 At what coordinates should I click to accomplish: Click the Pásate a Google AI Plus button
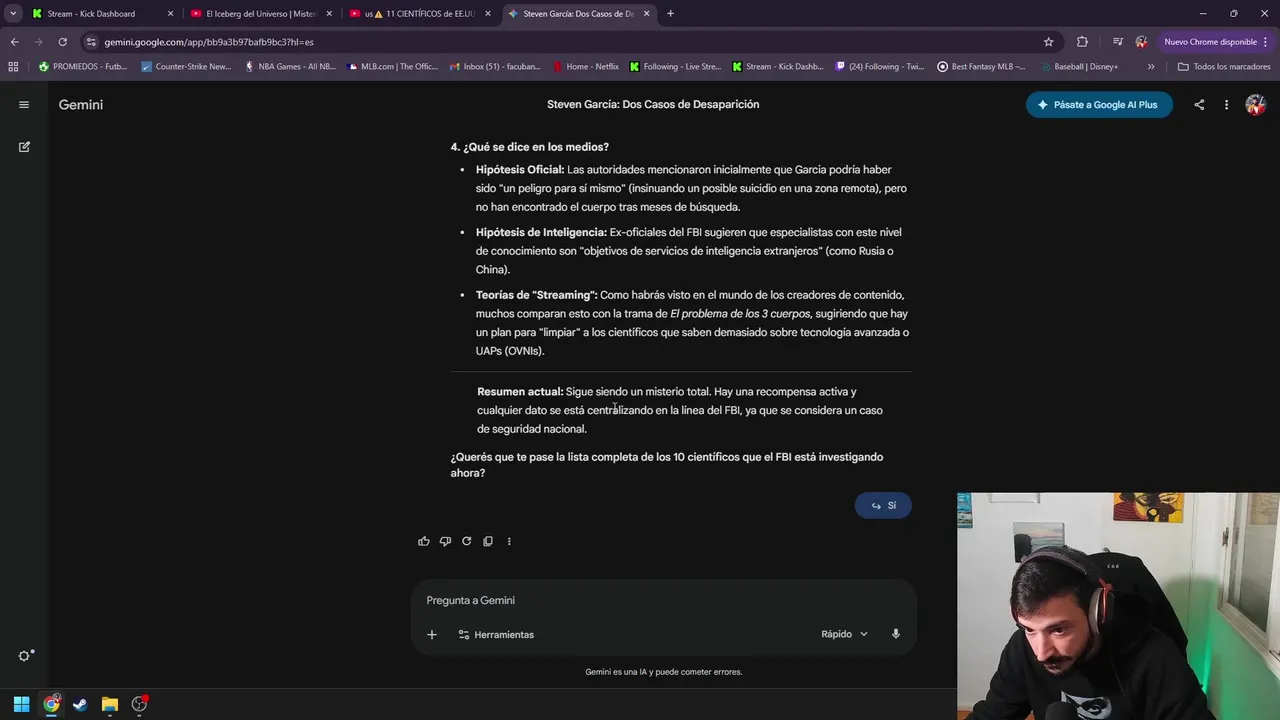coord(1099,104)
